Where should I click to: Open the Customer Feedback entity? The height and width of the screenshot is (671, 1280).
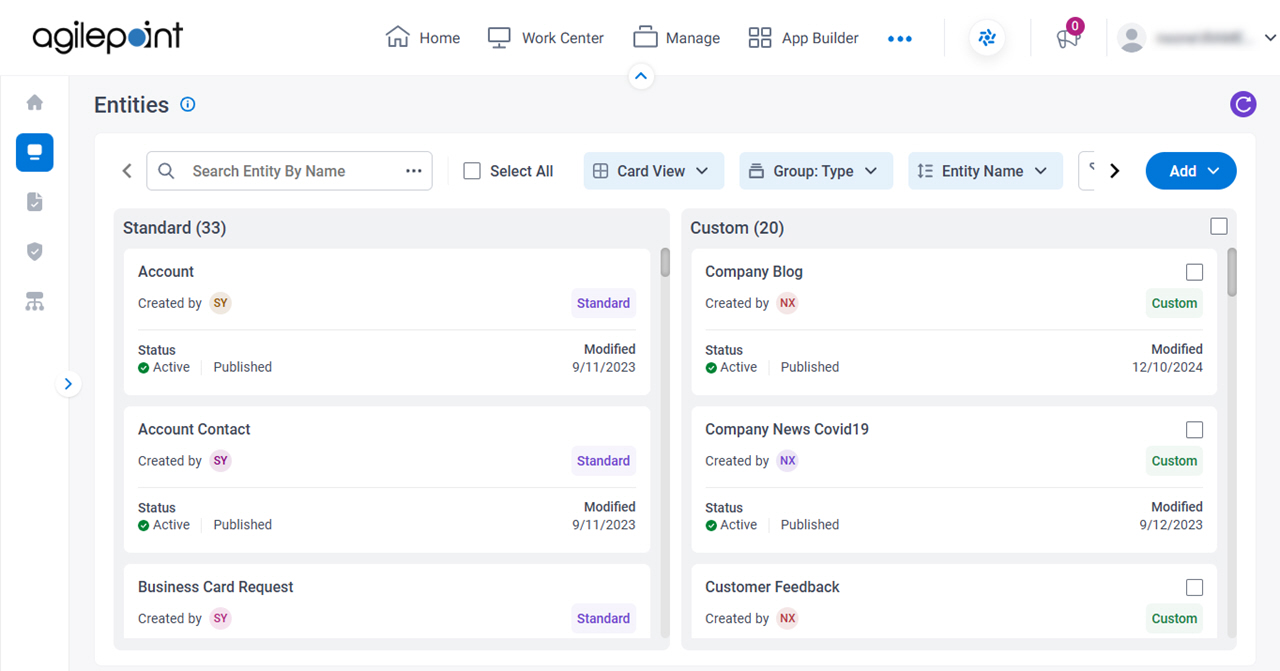pyautogui.click(x=772, y=587)
